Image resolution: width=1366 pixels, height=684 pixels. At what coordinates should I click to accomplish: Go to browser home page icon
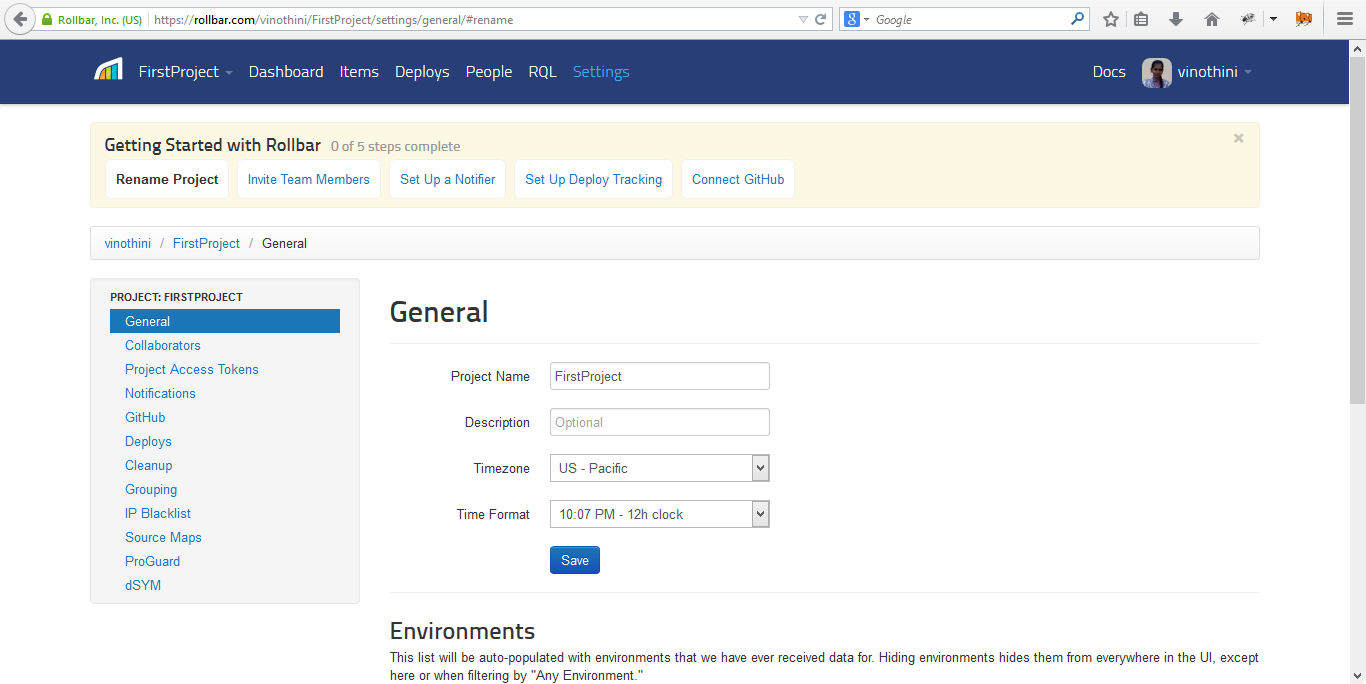1212,19
